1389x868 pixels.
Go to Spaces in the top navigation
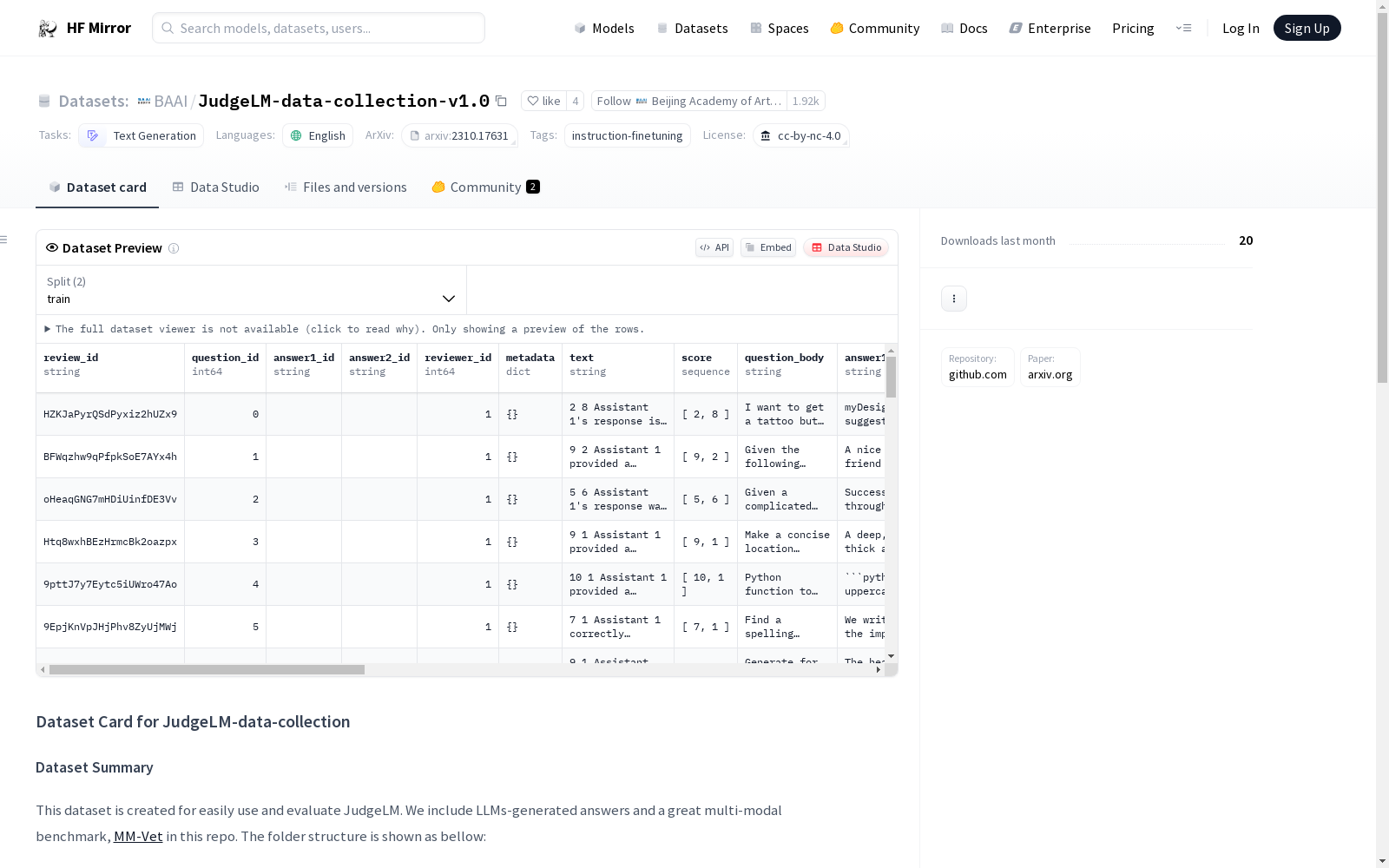(780, 28)
